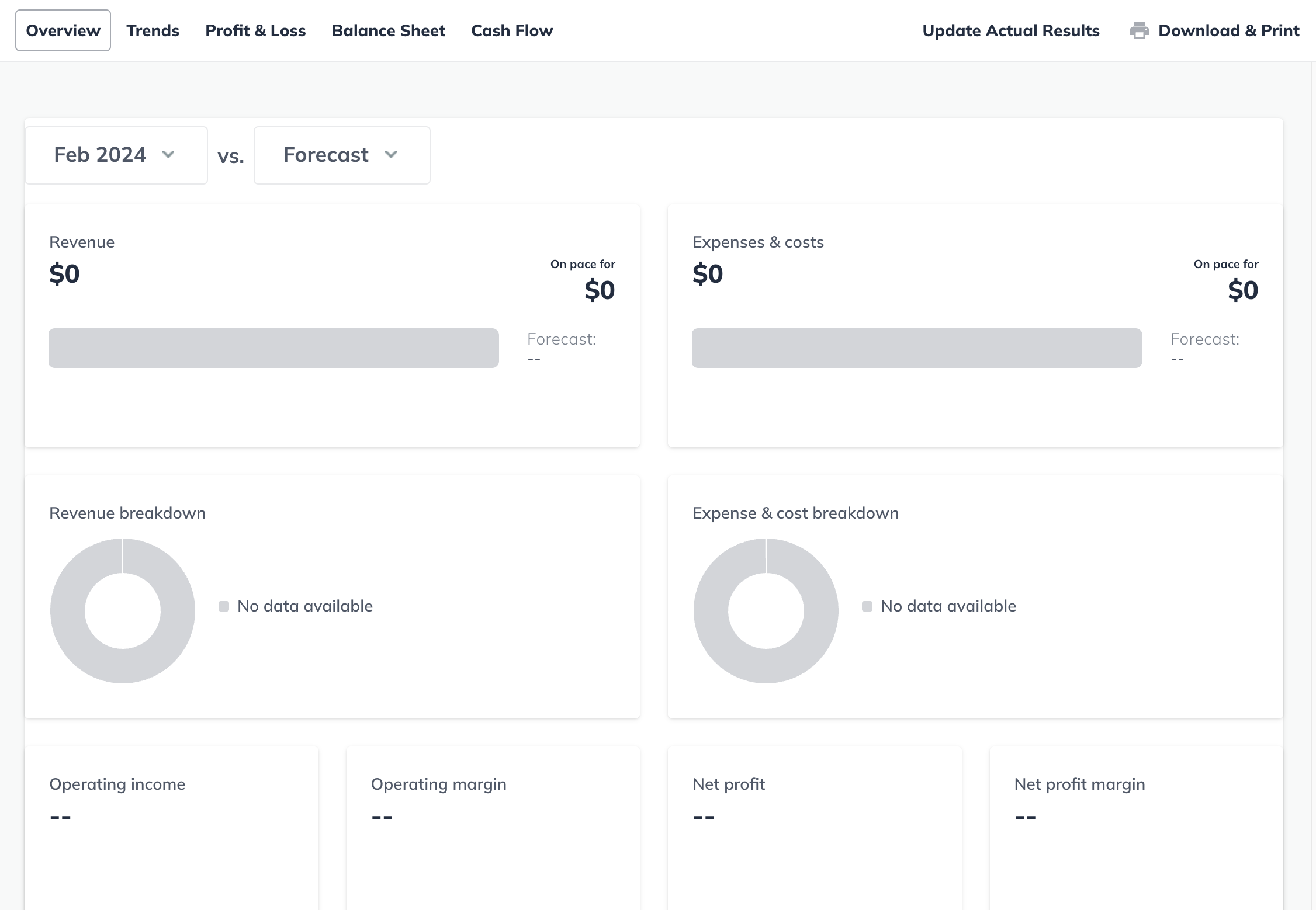Switch to the Trends tab
The width and height of the screenshot is (1316, 910).
153,30
